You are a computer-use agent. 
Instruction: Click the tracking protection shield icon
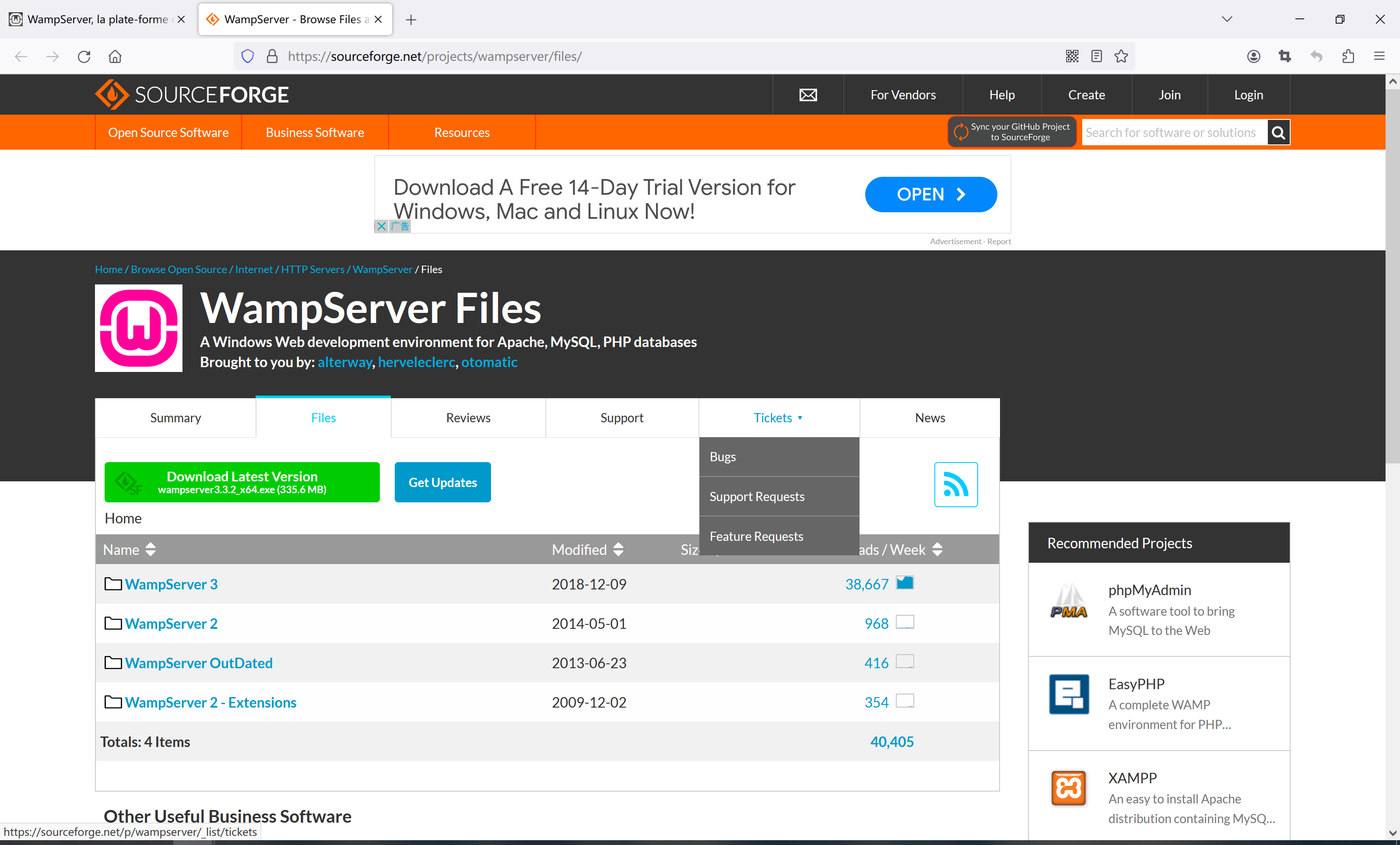pyautogui.click(x=248, y=56)
